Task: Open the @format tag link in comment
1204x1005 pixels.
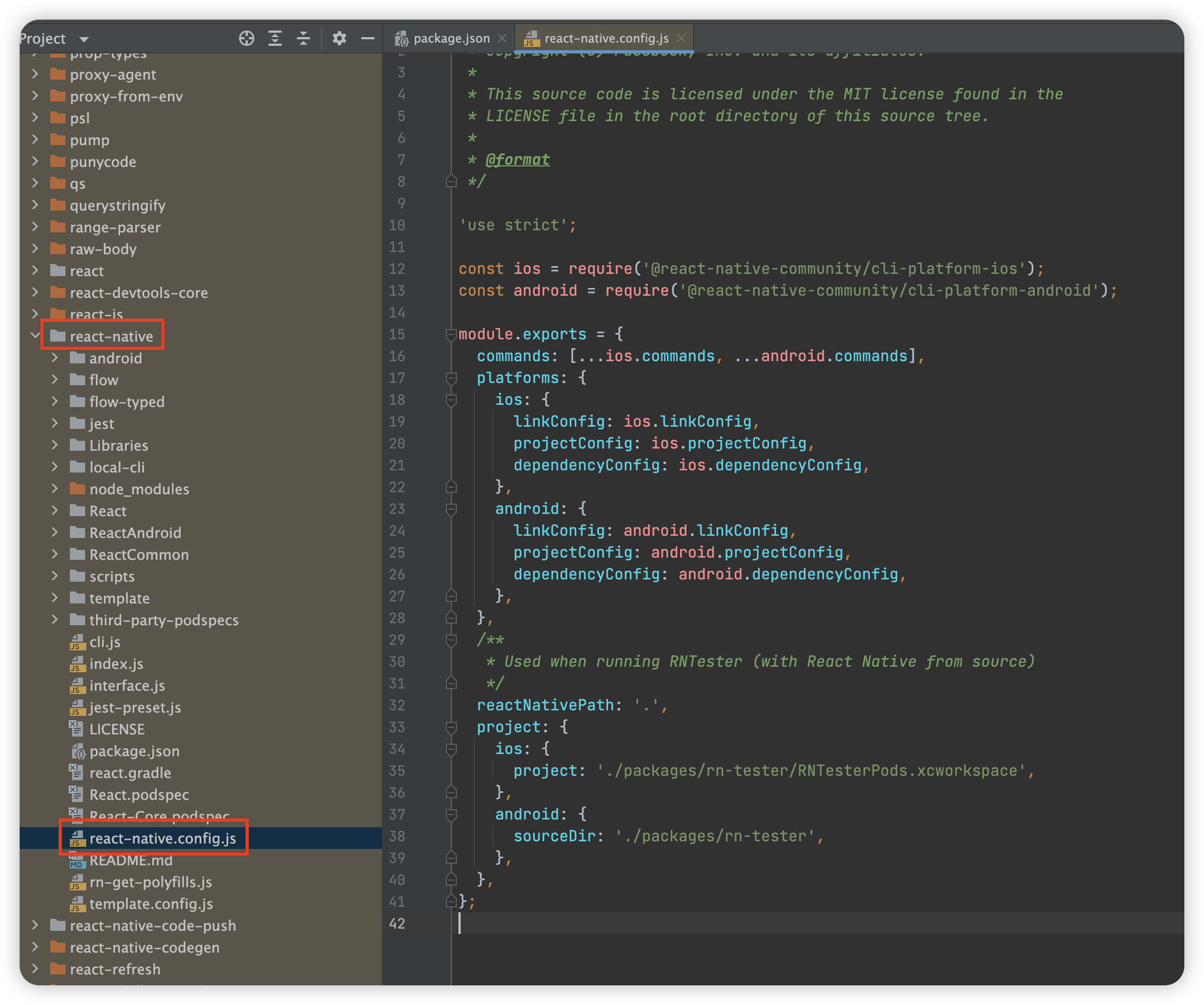Action: (x=517, y=159)
